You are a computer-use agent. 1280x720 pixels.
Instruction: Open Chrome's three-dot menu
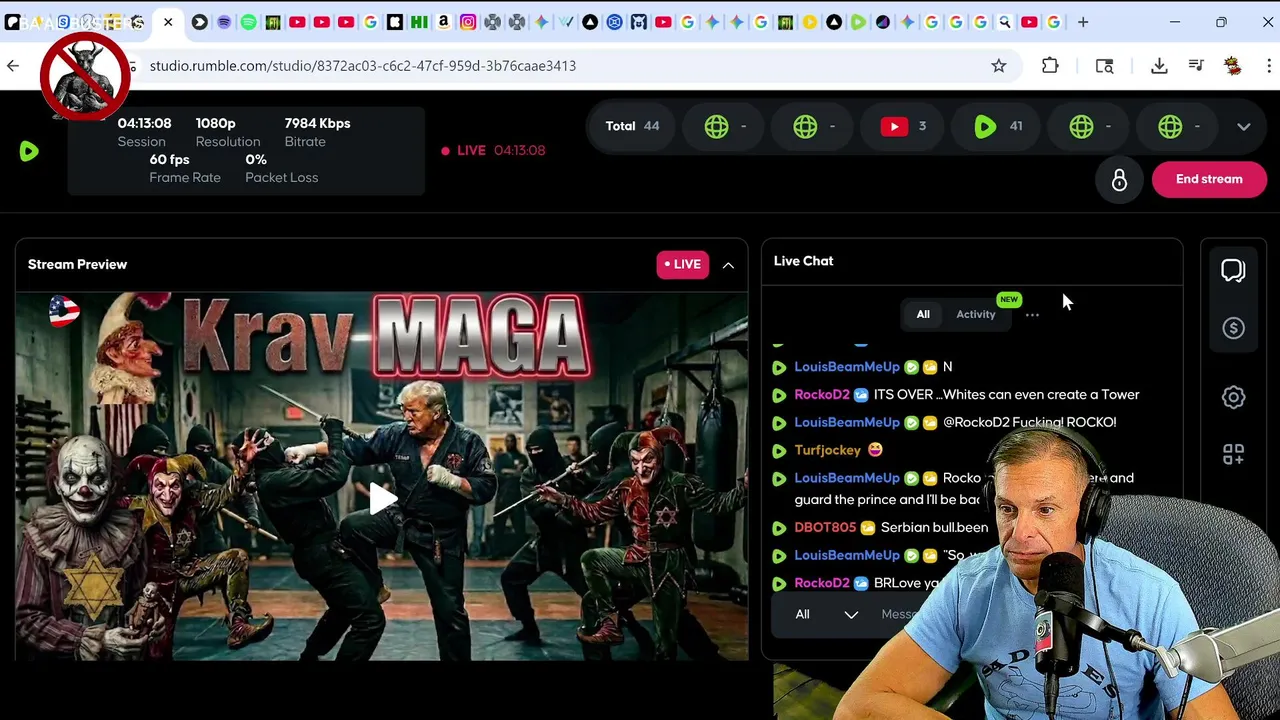(1269, 66)
